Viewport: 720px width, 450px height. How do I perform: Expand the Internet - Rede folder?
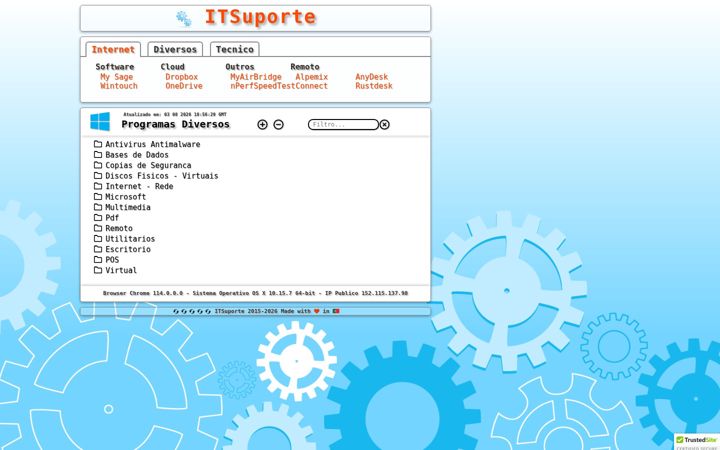coord(139,186)
